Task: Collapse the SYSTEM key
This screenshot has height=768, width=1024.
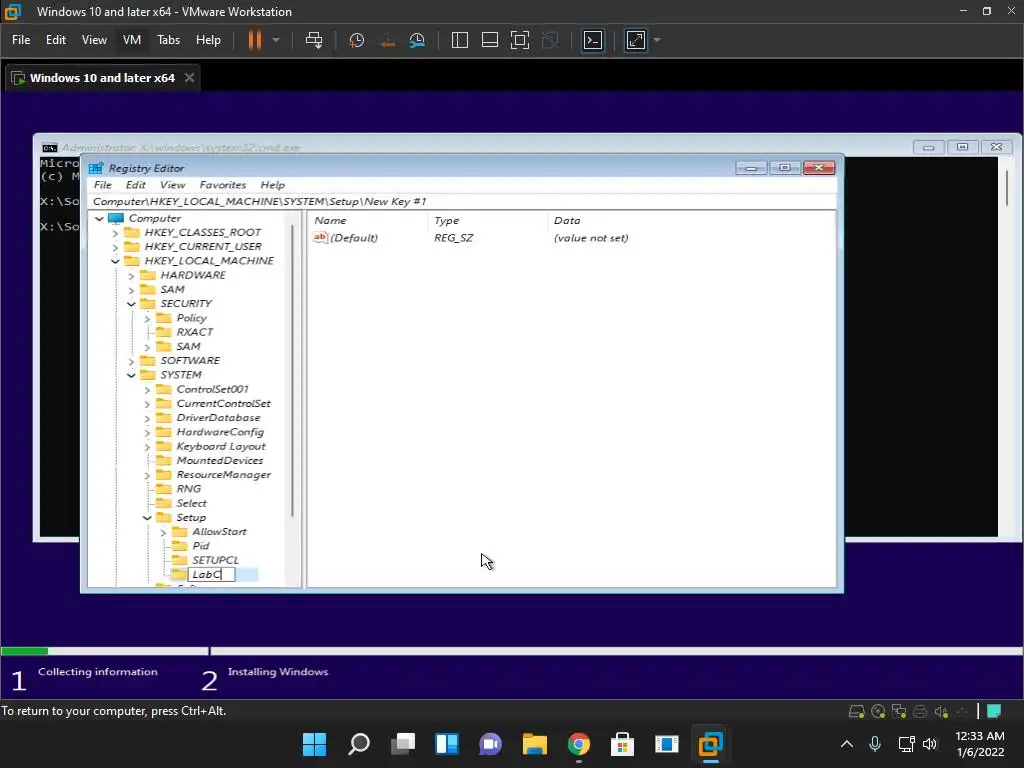Action: (131, 376)
